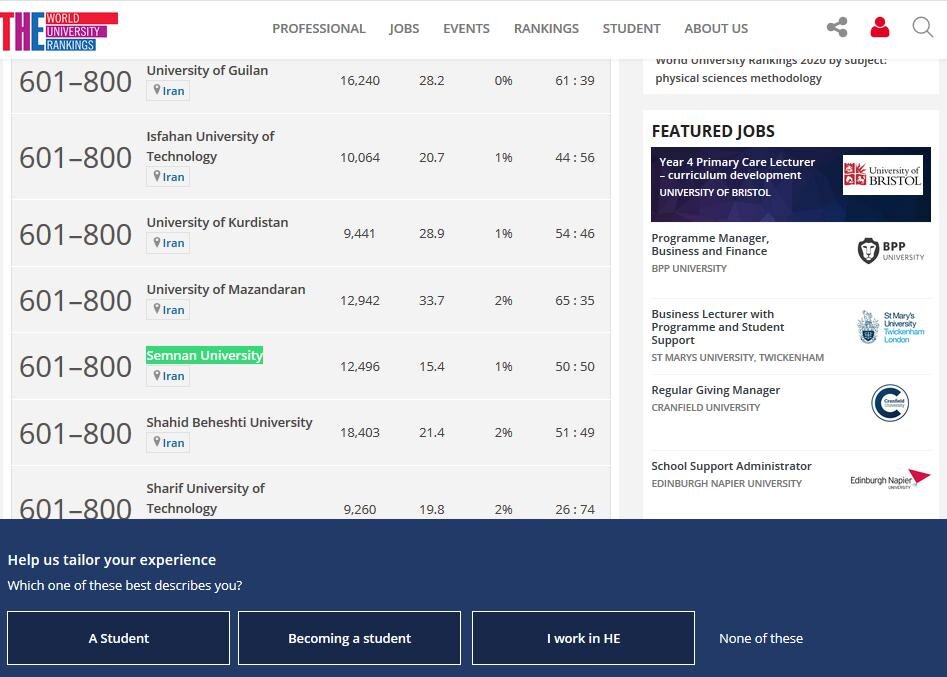Click Iran tag under University of Mazandaran
947x677 pixels.
point(168,310)
